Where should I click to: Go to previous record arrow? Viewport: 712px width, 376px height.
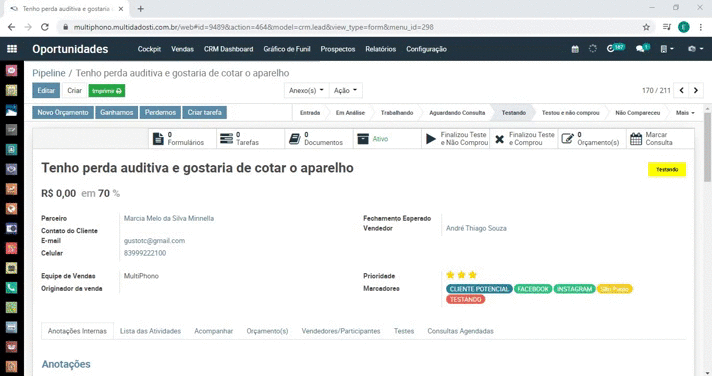[681, 90]
